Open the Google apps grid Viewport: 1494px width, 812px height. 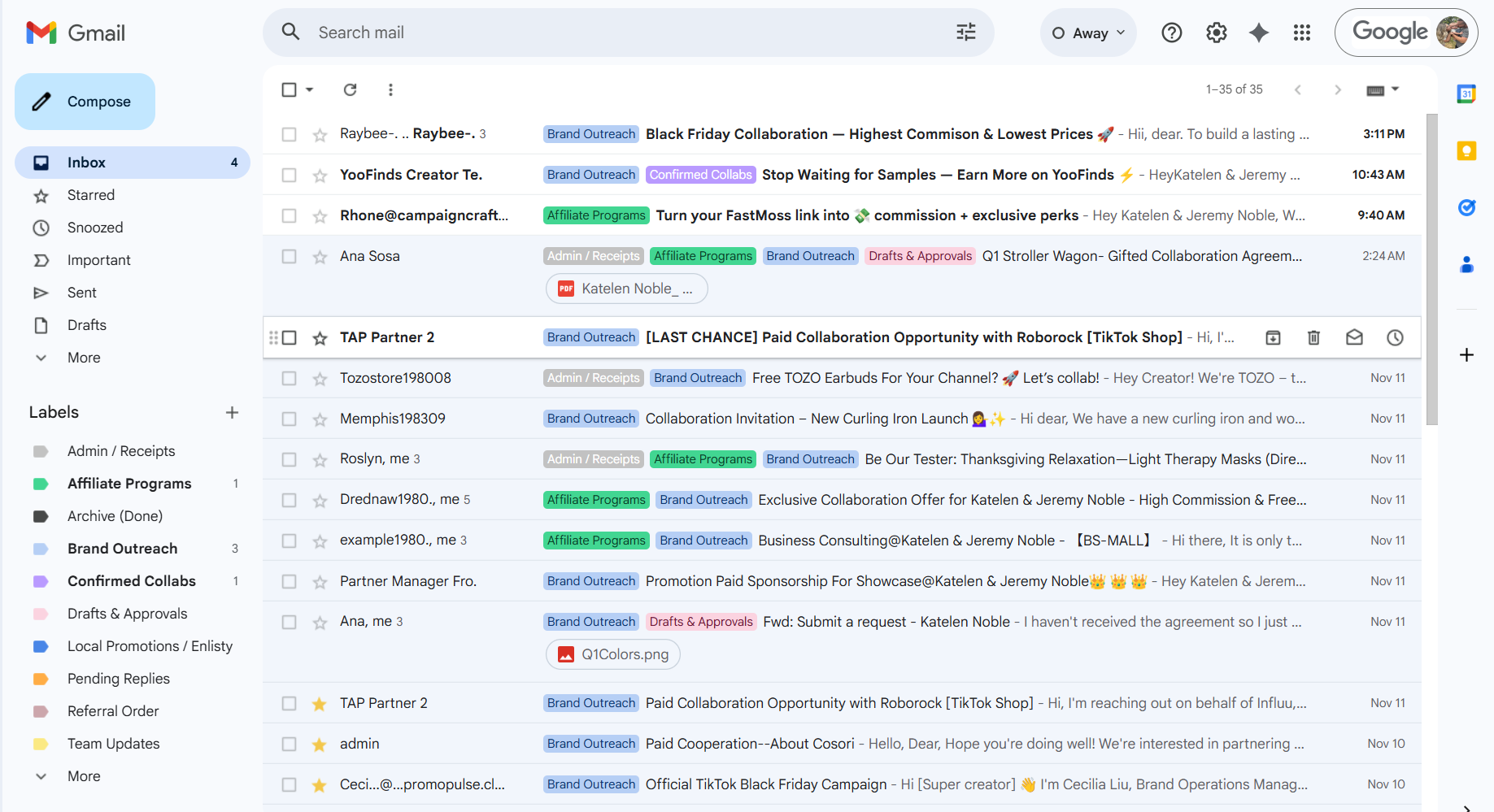point(1301,33)
